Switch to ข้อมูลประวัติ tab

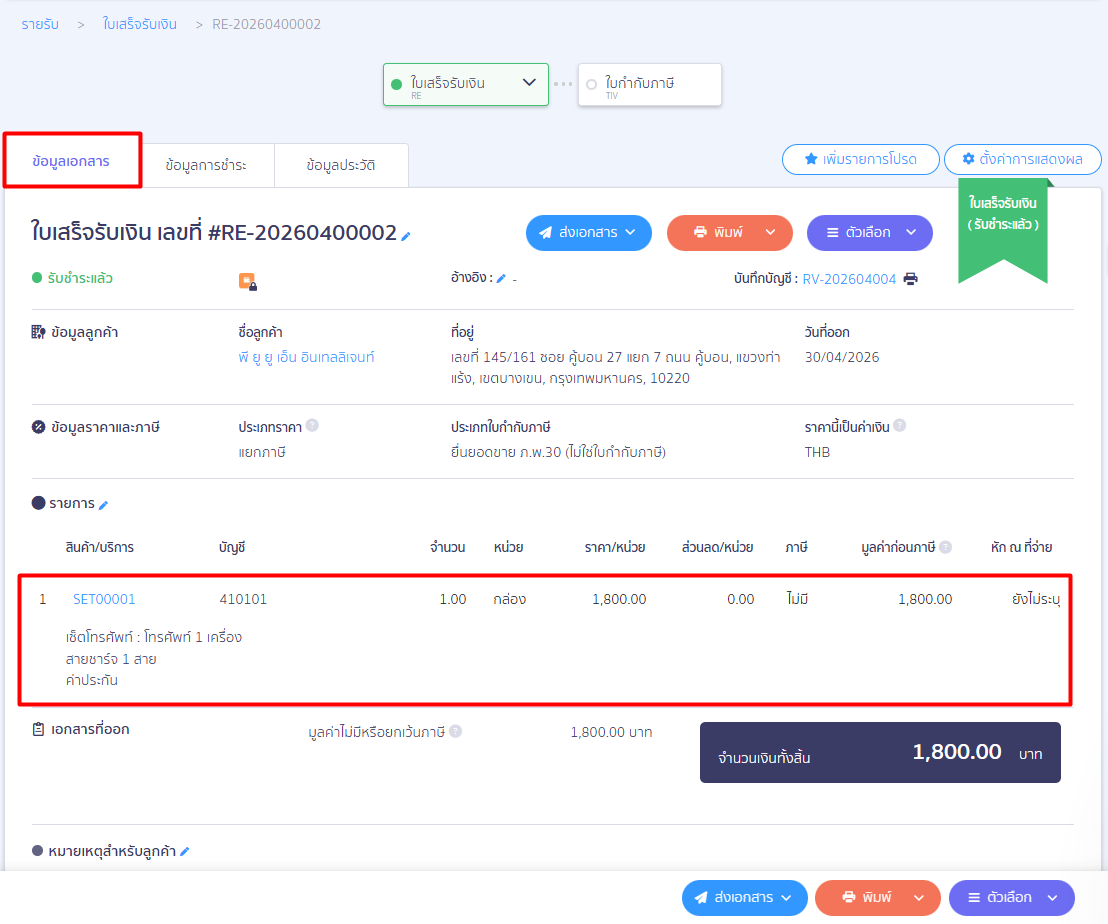(x=341, y=165)
